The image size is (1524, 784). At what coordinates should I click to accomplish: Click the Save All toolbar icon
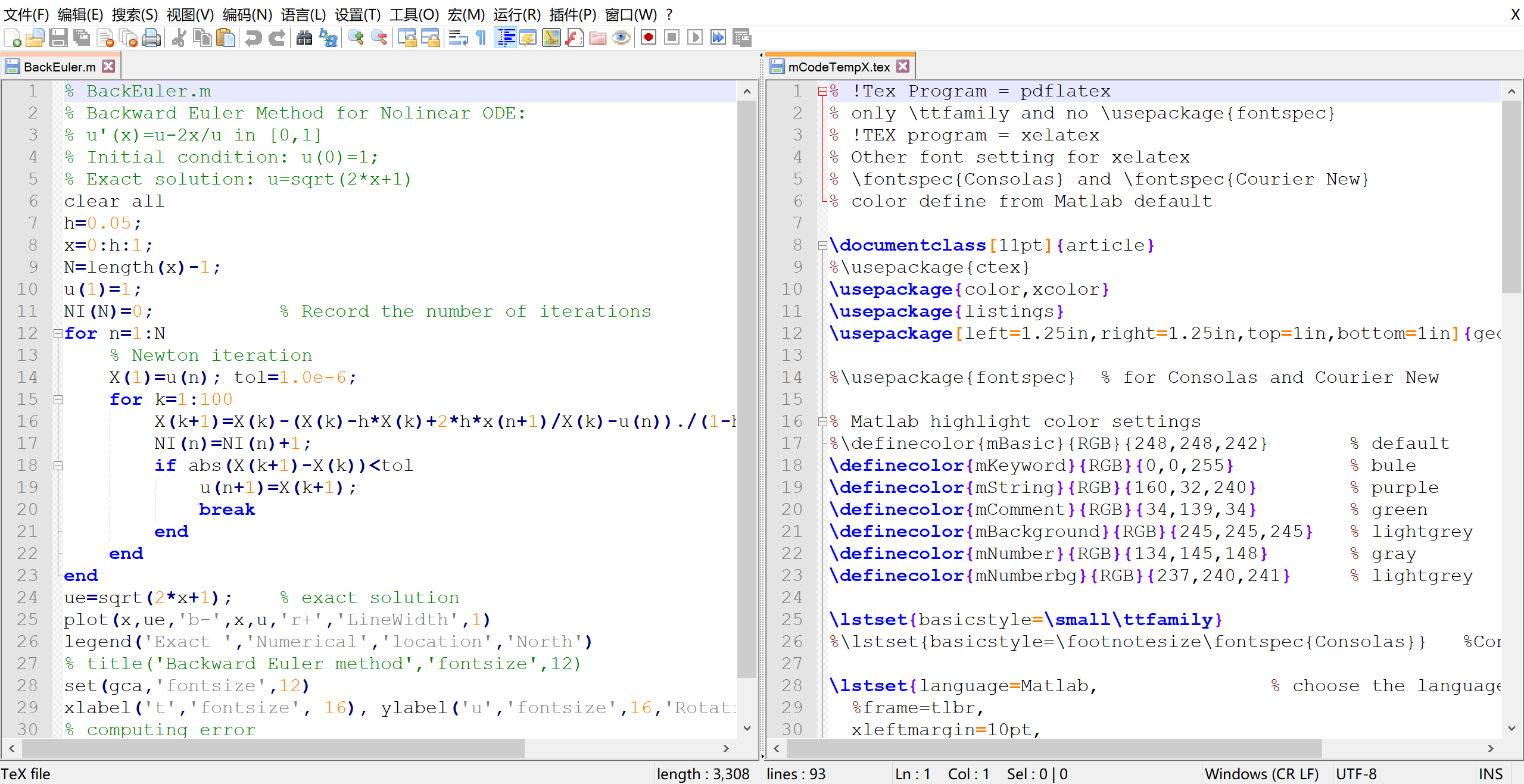click(81, 38)
